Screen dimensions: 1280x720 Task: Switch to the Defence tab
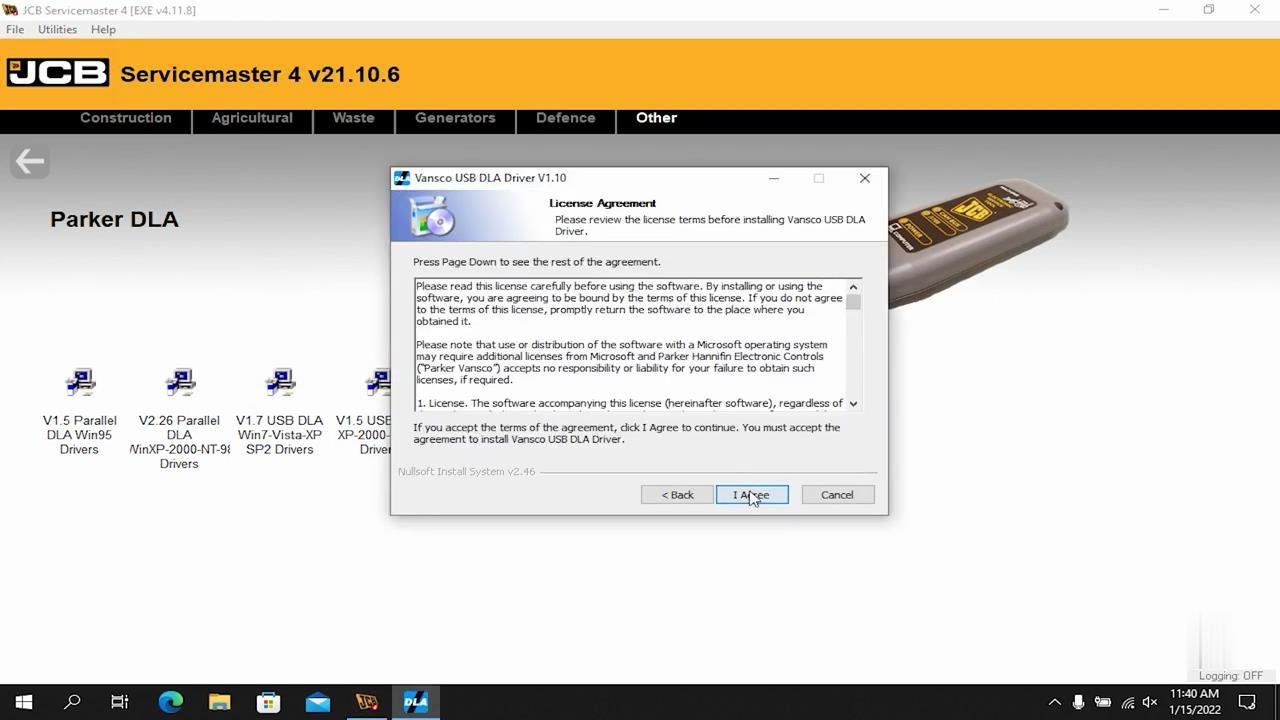(x=566, y=118)
